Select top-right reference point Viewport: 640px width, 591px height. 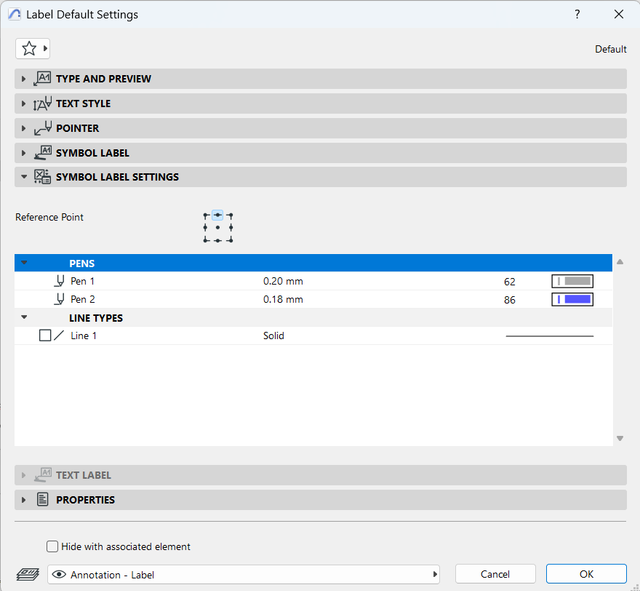click(230, 216)
